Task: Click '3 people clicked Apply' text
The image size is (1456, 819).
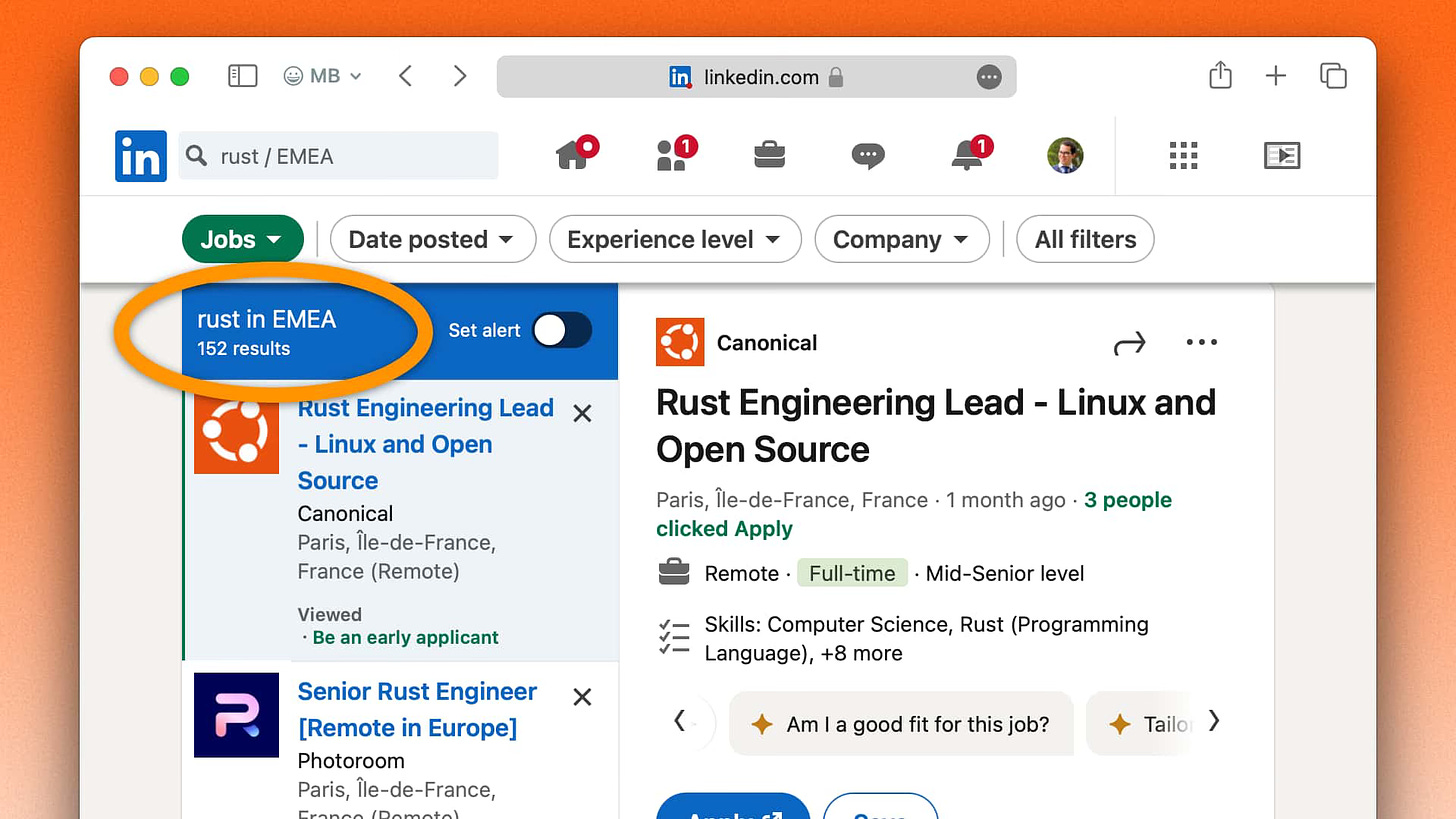Action: click(x=914, y=514)
